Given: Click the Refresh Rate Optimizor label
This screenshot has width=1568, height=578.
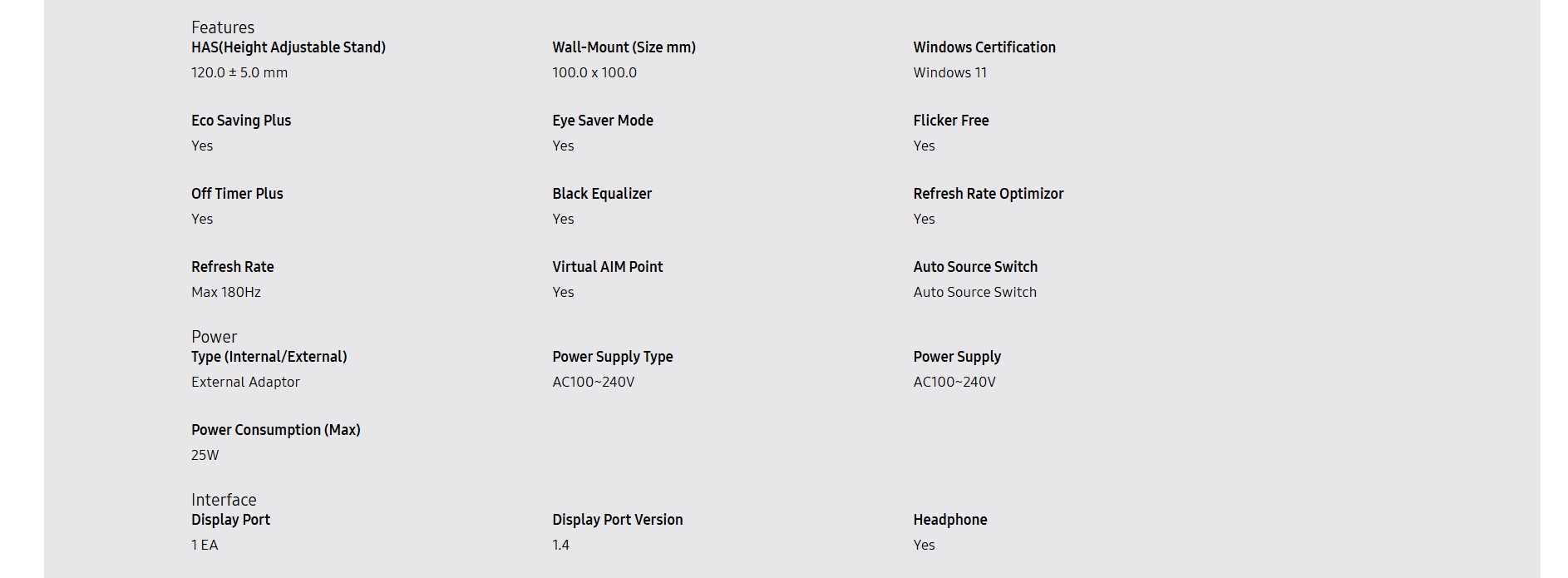Looking at the screenshot, I should (x=989, y=194).
